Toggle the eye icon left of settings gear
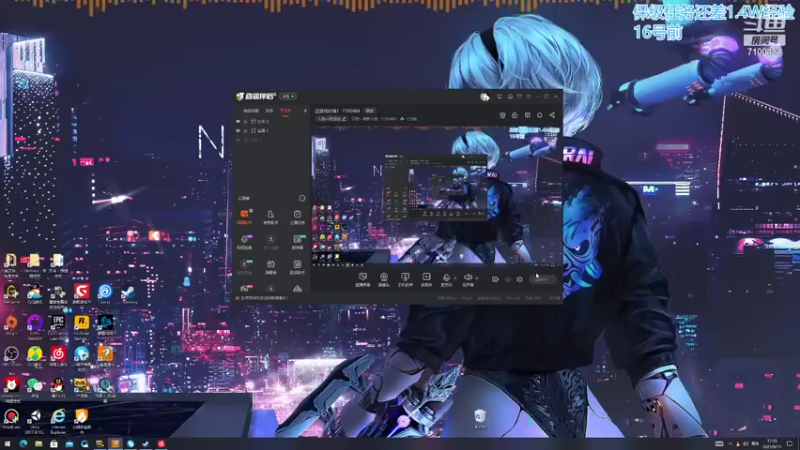The image size is (800, 450). click(508, 280)
